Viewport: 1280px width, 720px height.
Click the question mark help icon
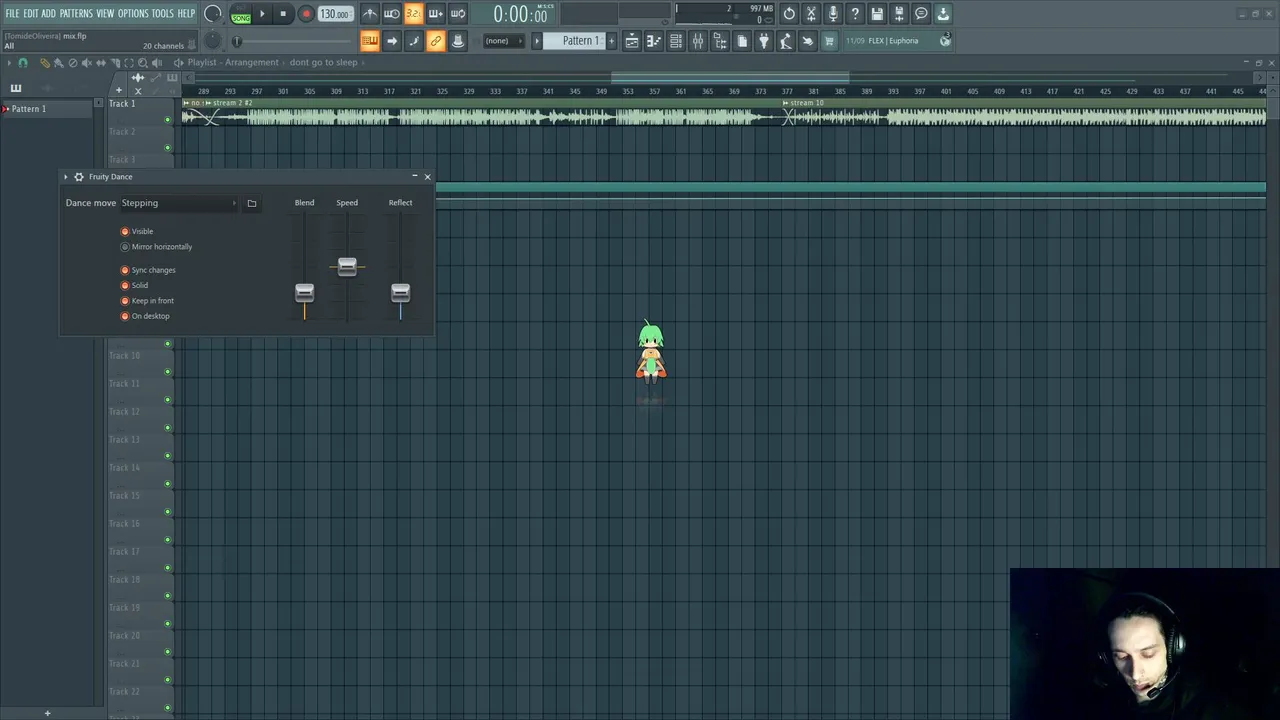[855, 14]
